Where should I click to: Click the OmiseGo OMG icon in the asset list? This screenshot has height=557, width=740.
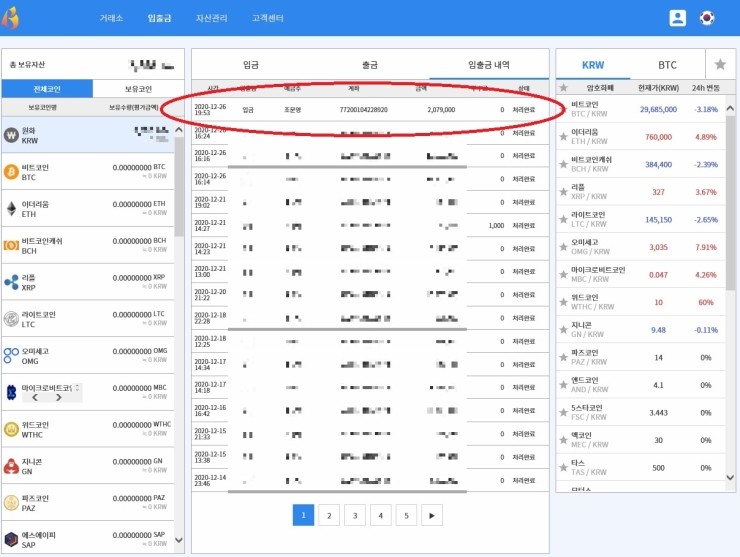11,355
